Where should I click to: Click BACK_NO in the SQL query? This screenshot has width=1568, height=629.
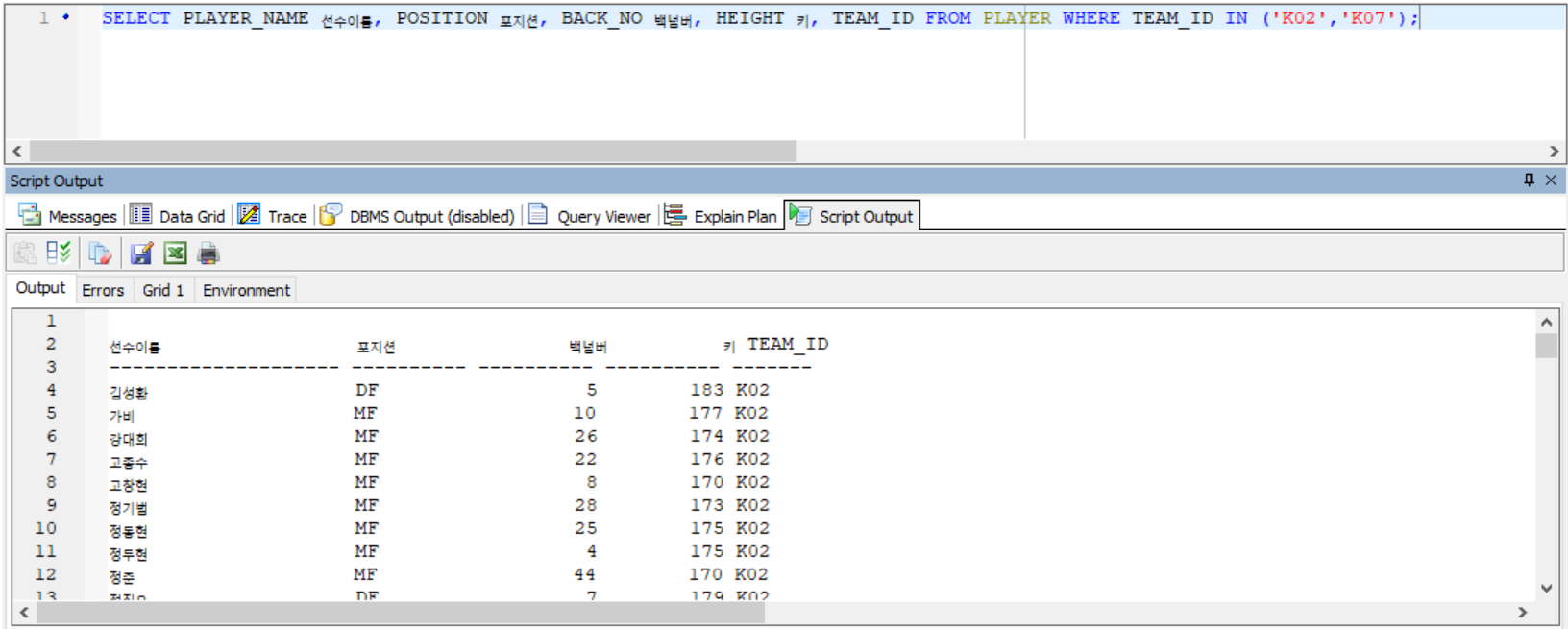click(x=601, y=18)
